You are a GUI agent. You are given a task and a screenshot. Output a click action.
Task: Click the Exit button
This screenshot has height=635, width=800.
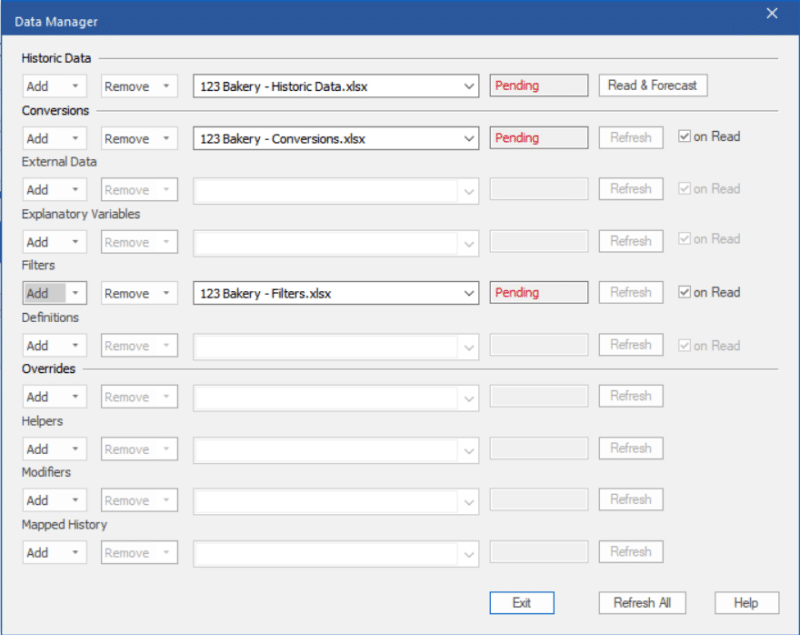(x=522, y=603)
